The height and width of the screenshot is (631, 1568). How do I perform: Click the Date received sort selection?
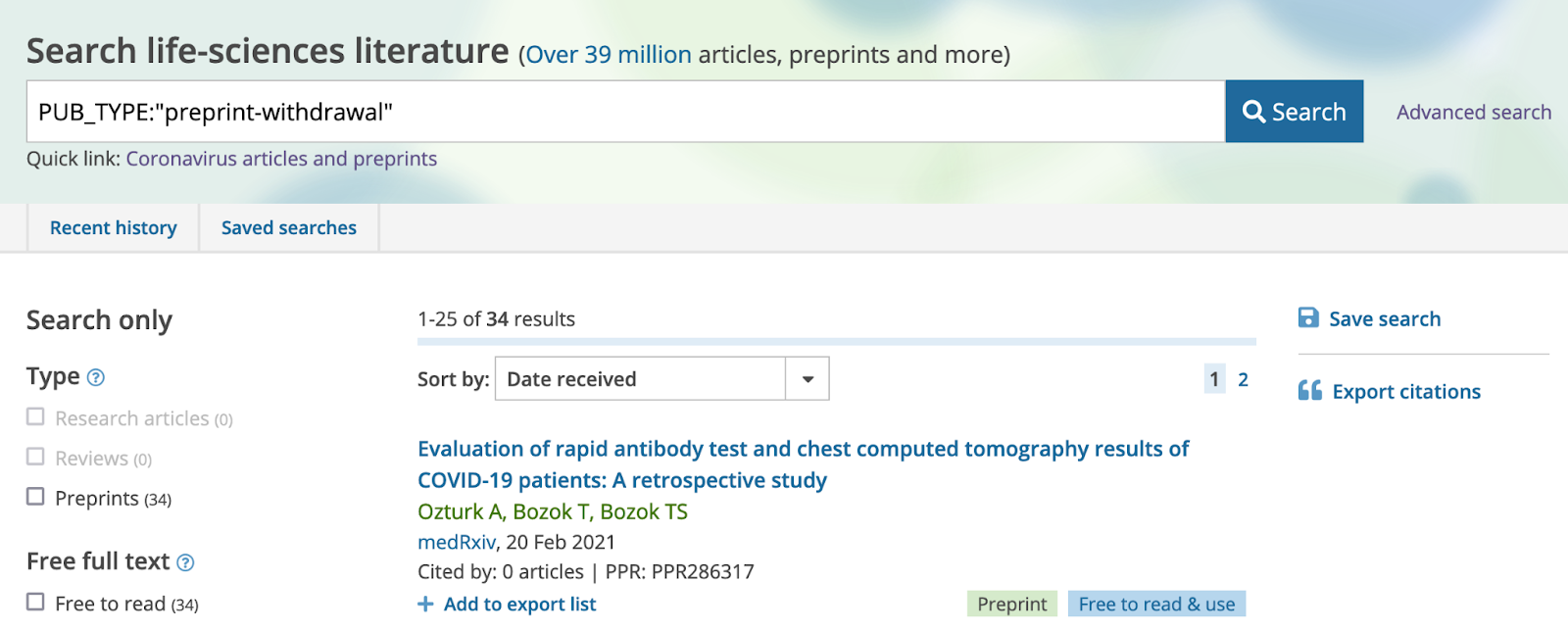point(640,379)
